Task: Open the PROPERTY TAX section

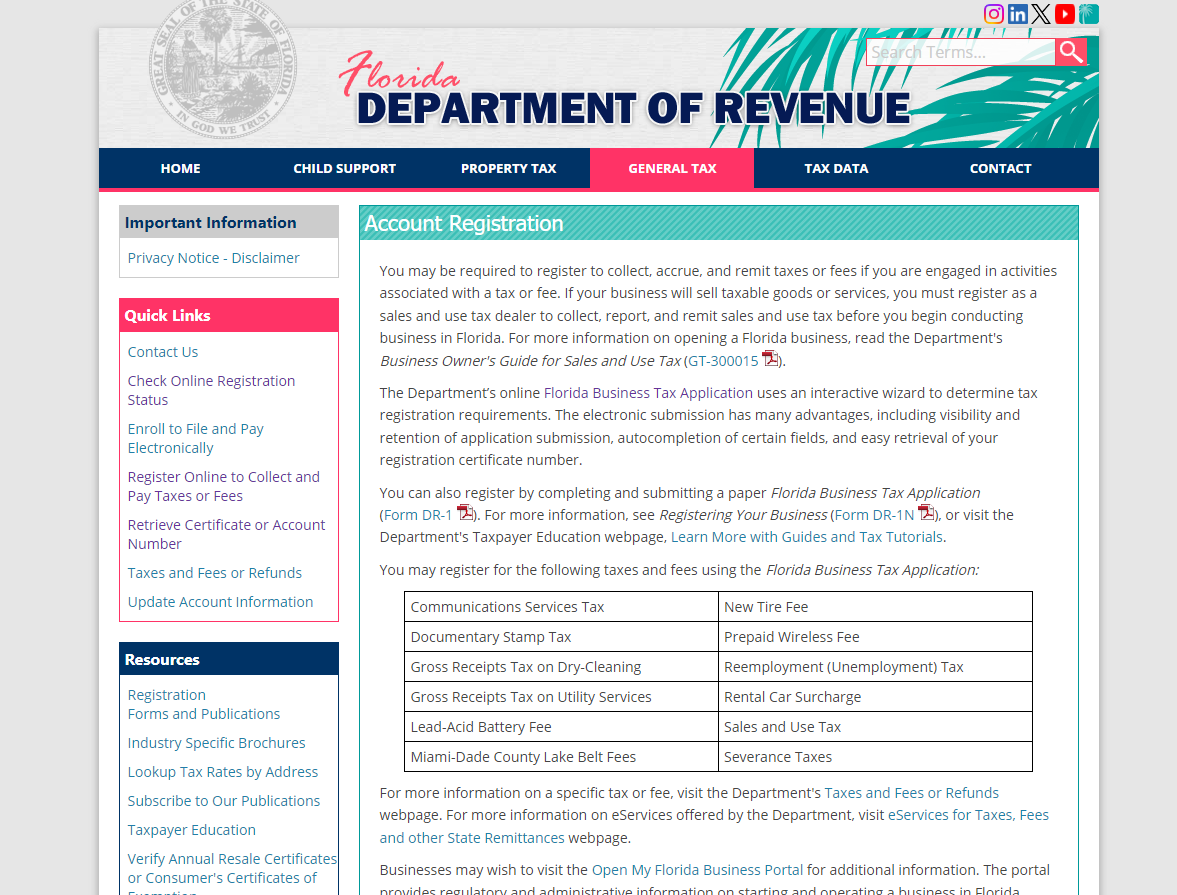Action: click(x=509, y=168)
